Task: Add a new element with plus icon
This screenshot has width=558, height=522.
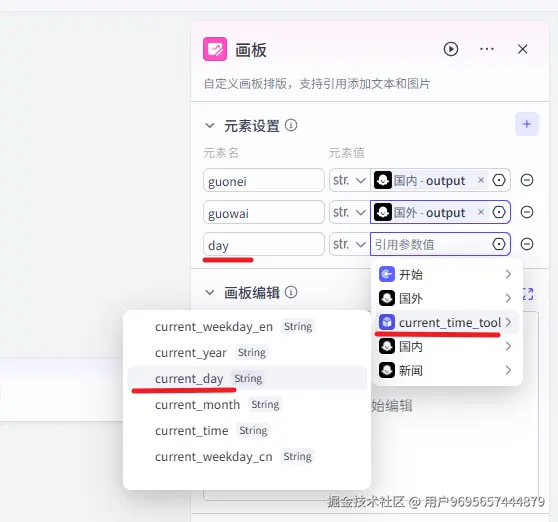Action: 527,124
